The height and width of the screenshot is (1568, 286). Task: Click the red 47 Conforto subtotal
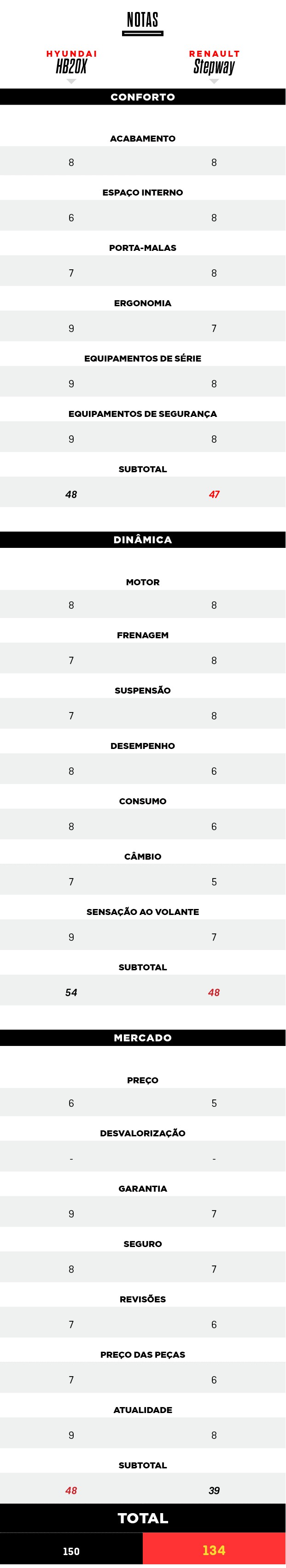tap(214, 494)
